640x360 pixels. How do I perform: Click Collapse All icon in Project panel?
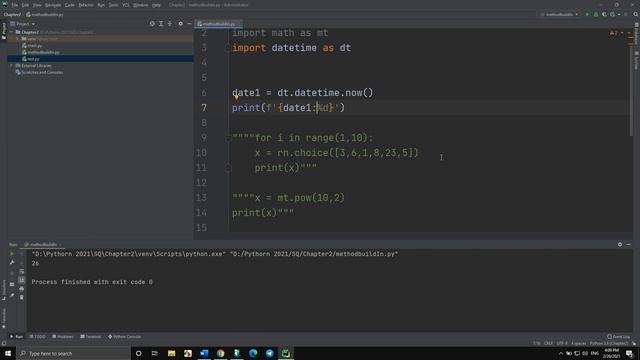170,24
